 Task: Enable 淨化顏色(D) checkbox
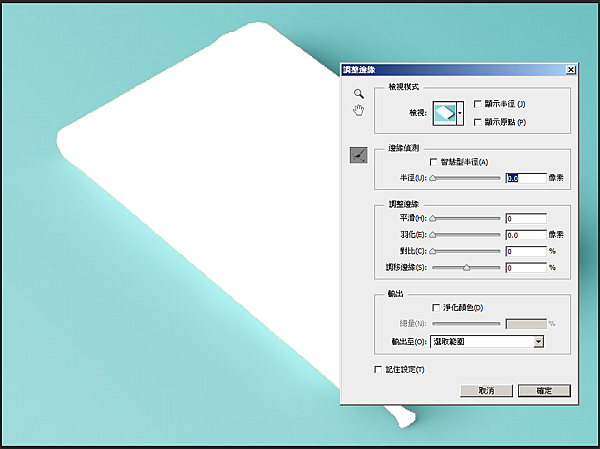(x=436, y=308)
